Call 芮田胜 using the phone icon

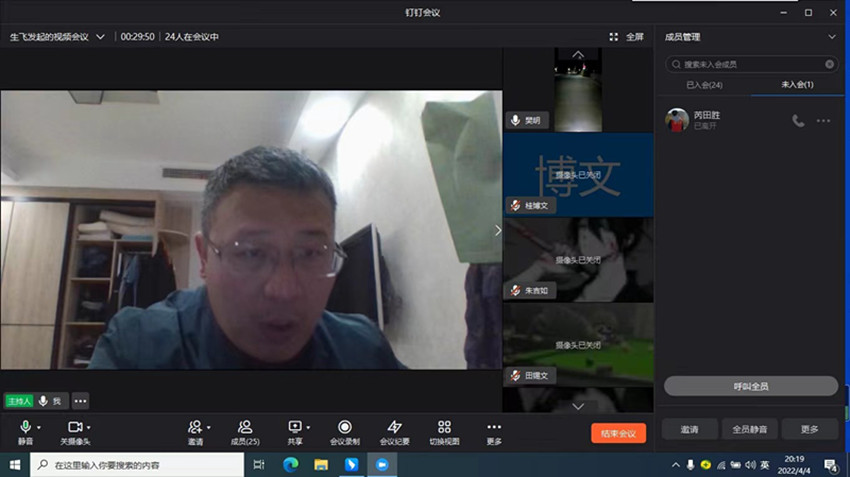pos(797,120)
